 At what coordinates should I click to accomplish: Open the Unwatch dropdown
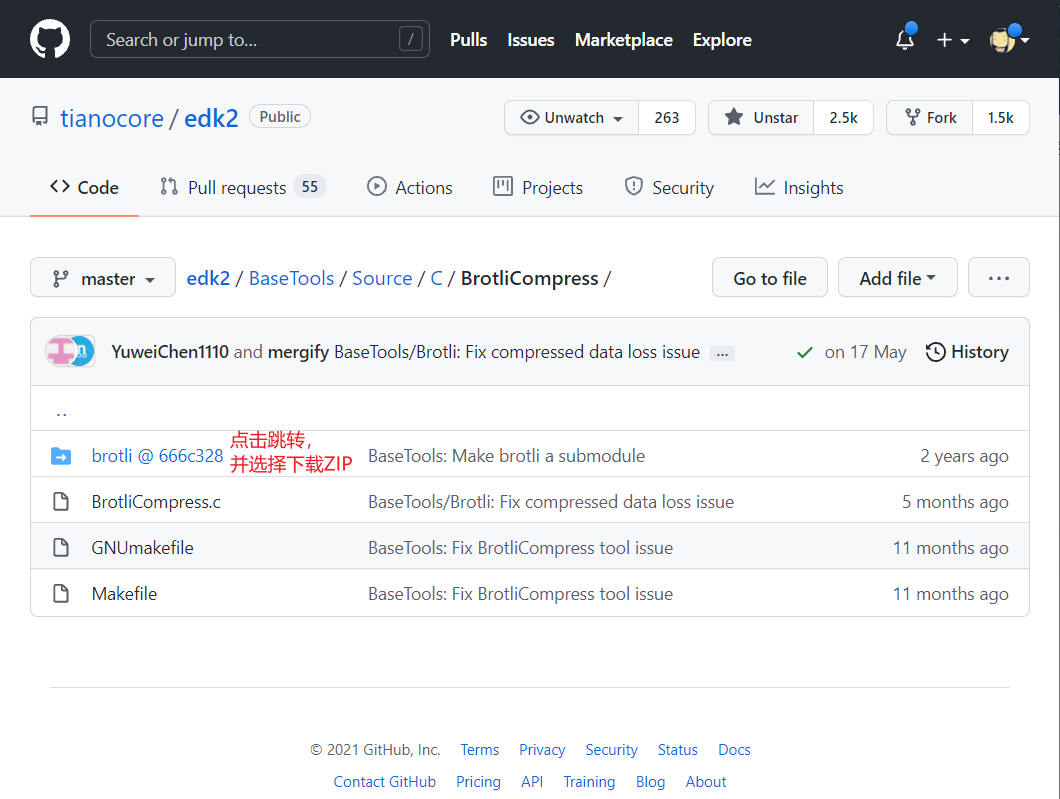[570, 117]
